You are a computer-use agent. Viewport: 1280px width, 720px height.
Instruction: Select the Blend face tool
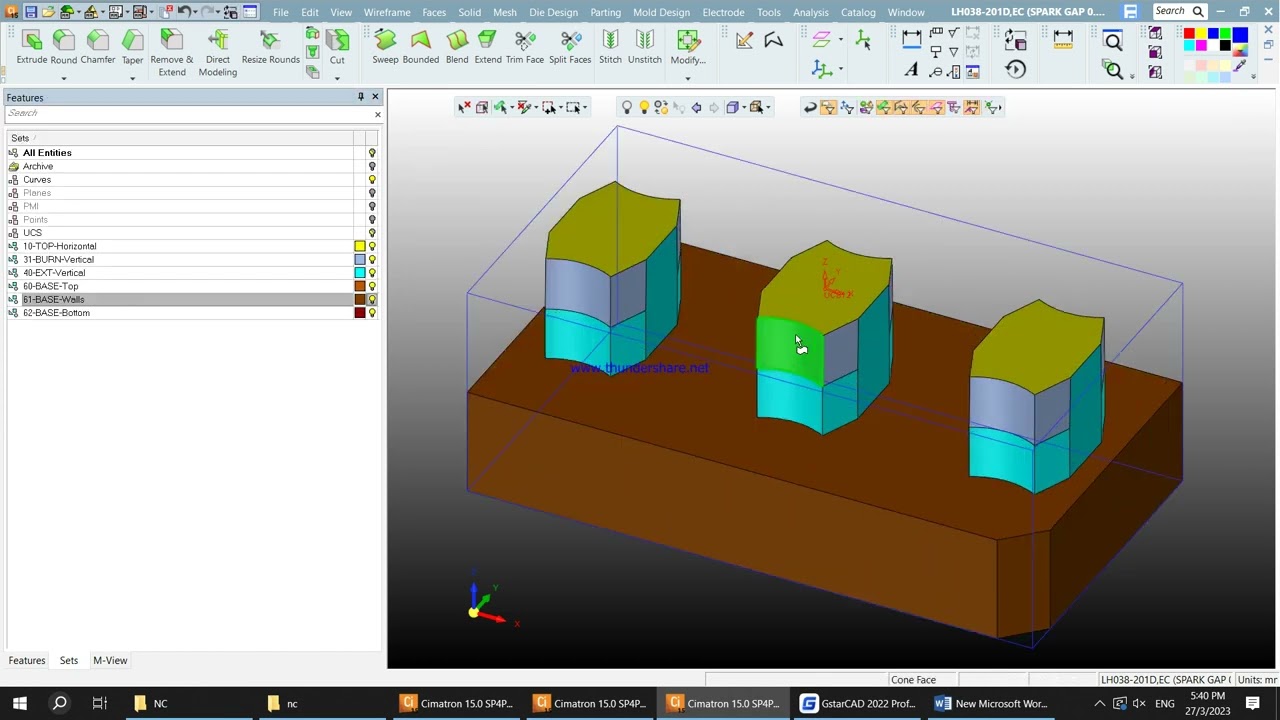click(457, 48)
